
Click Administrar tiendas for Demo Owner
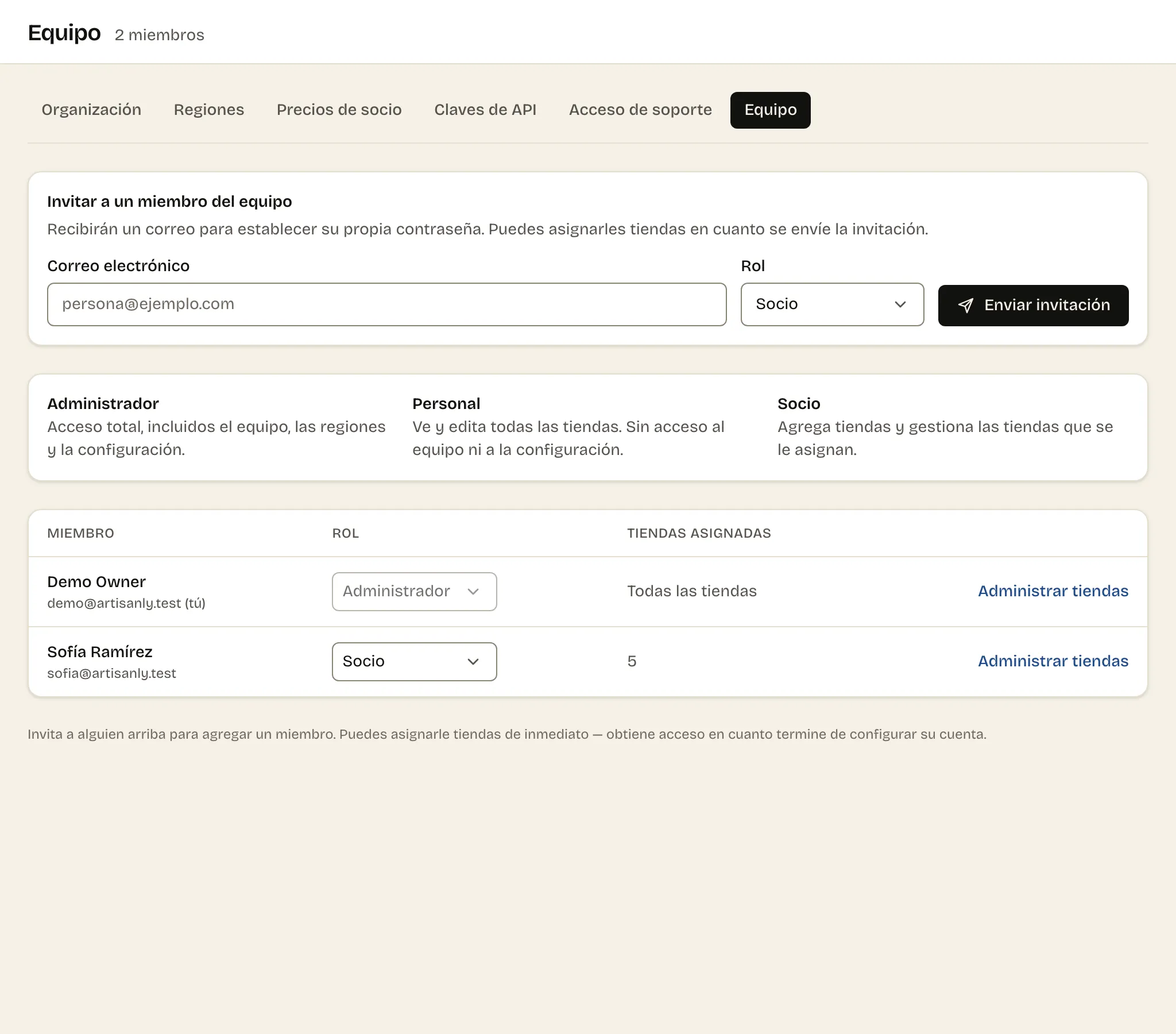1053,591
